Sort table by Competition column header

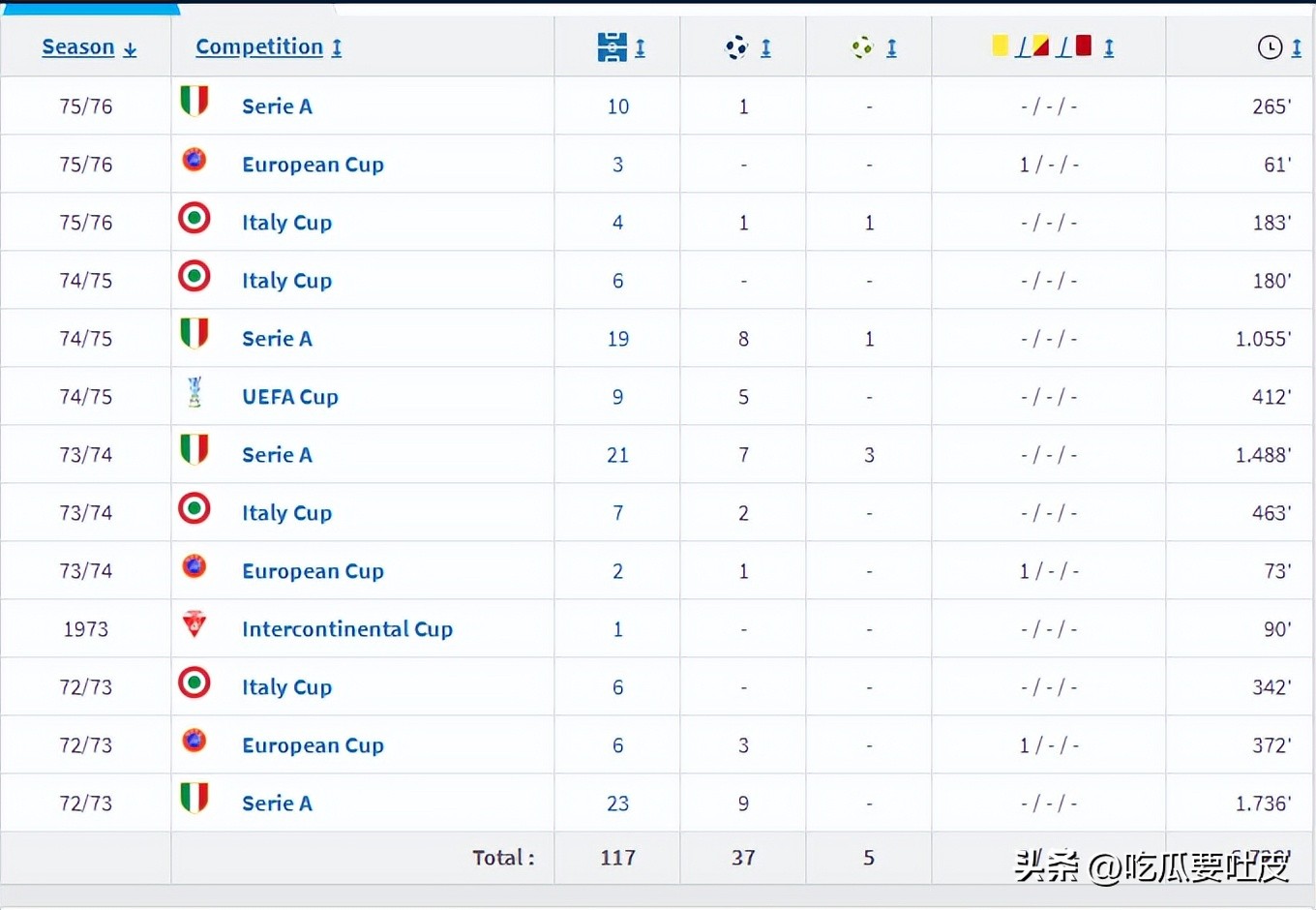(x=259, y=46)
